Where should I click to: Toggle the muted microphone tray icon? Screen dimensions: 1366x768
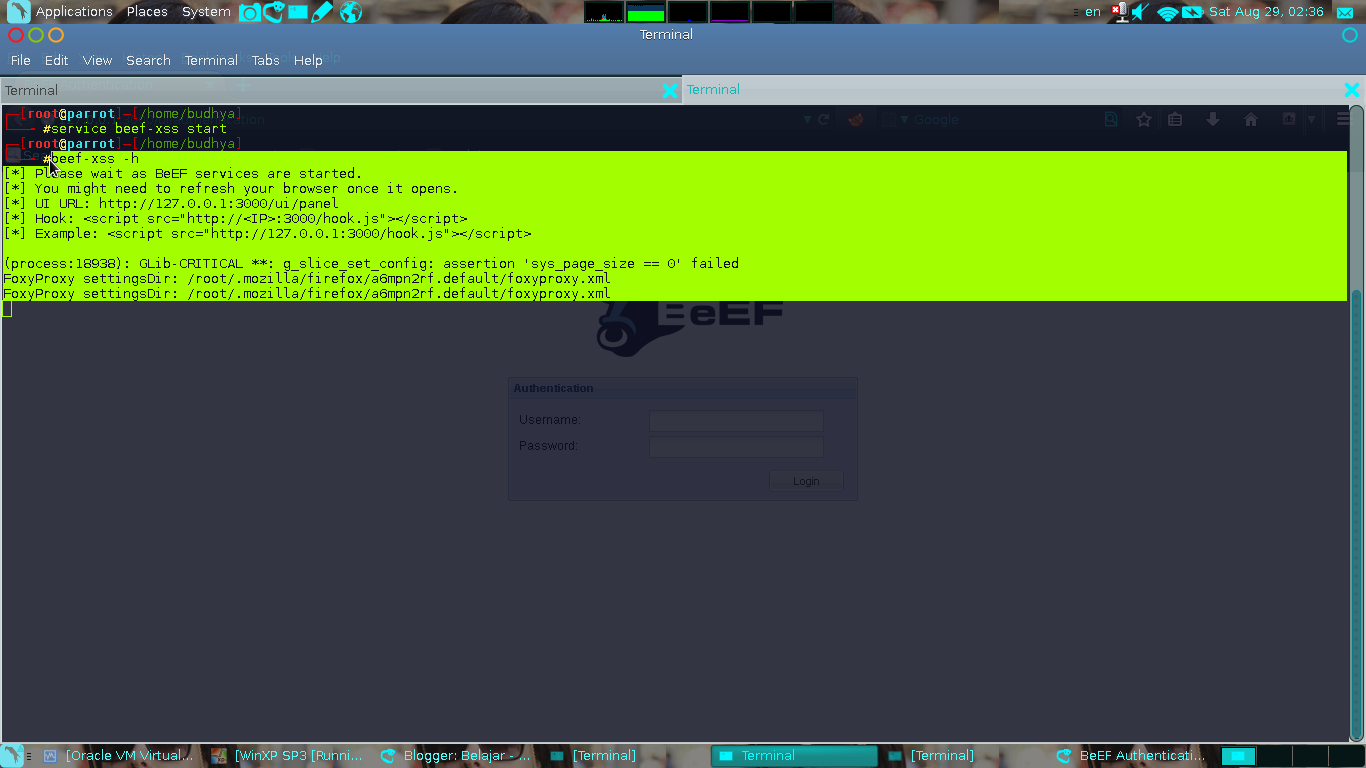[1119, 12]
